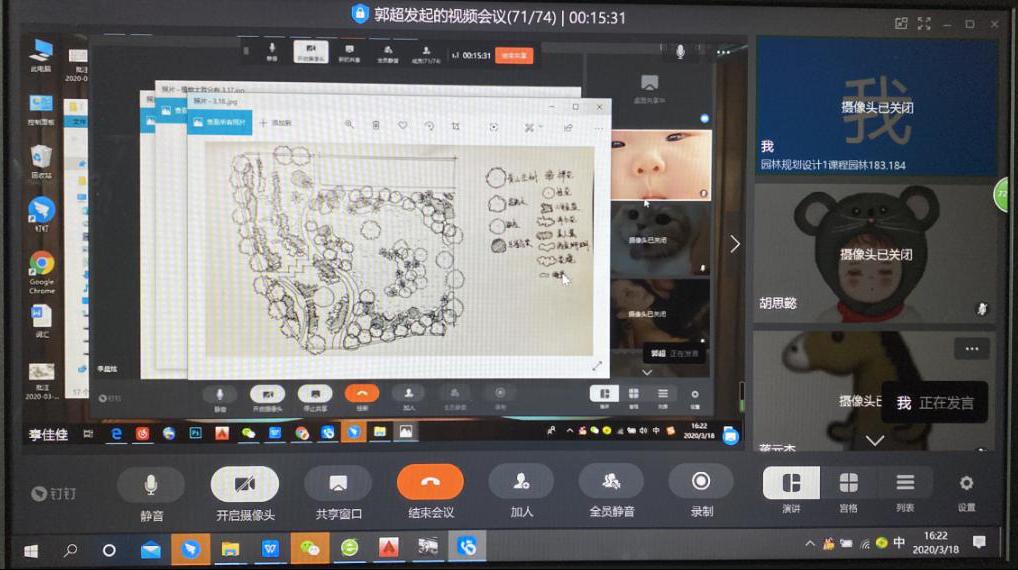Open File Explorer from the taskbar
The width and height of the screenshot is (1018, 570).
(231, 548)
